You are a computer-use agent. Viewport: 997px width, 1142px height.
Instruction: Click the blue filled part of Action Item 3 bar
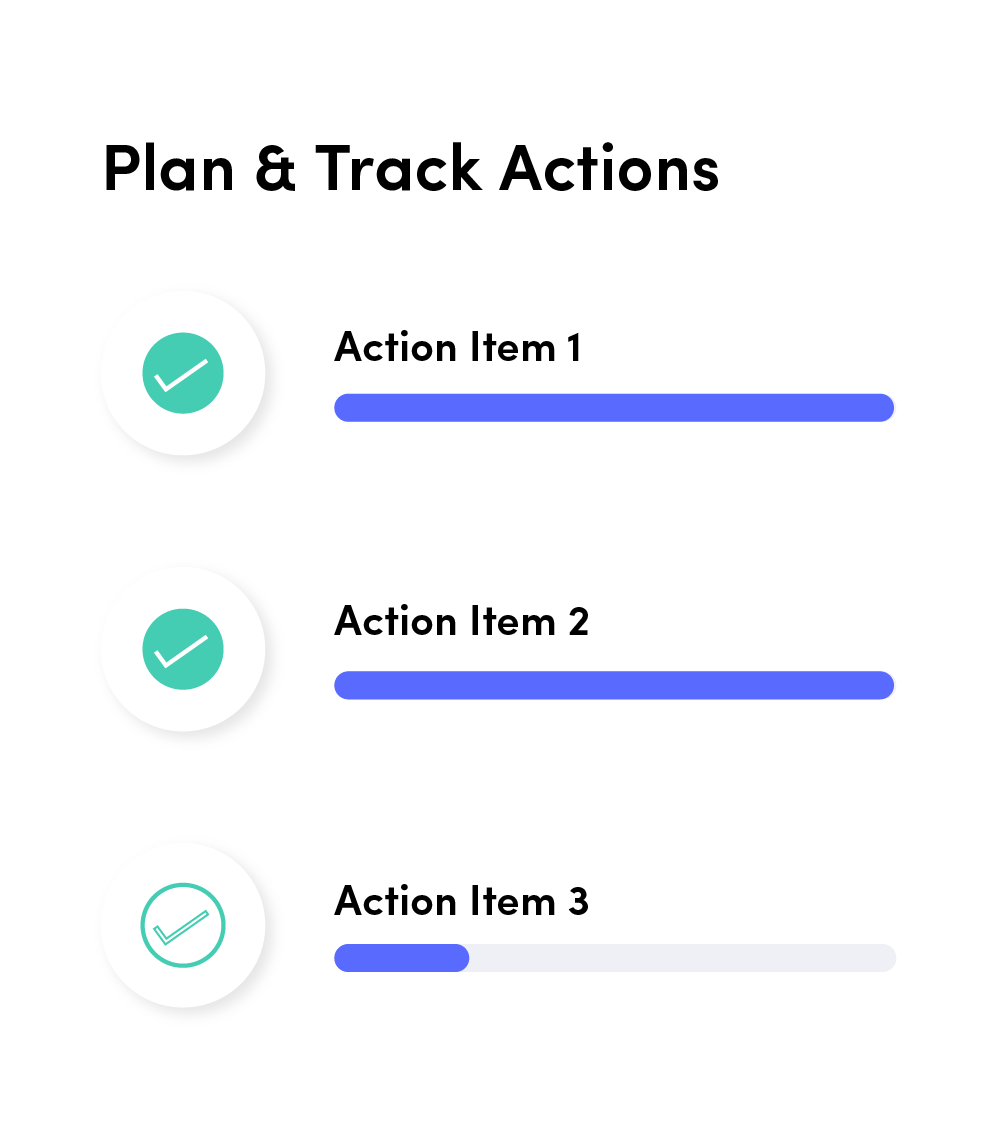pos(401,958)
